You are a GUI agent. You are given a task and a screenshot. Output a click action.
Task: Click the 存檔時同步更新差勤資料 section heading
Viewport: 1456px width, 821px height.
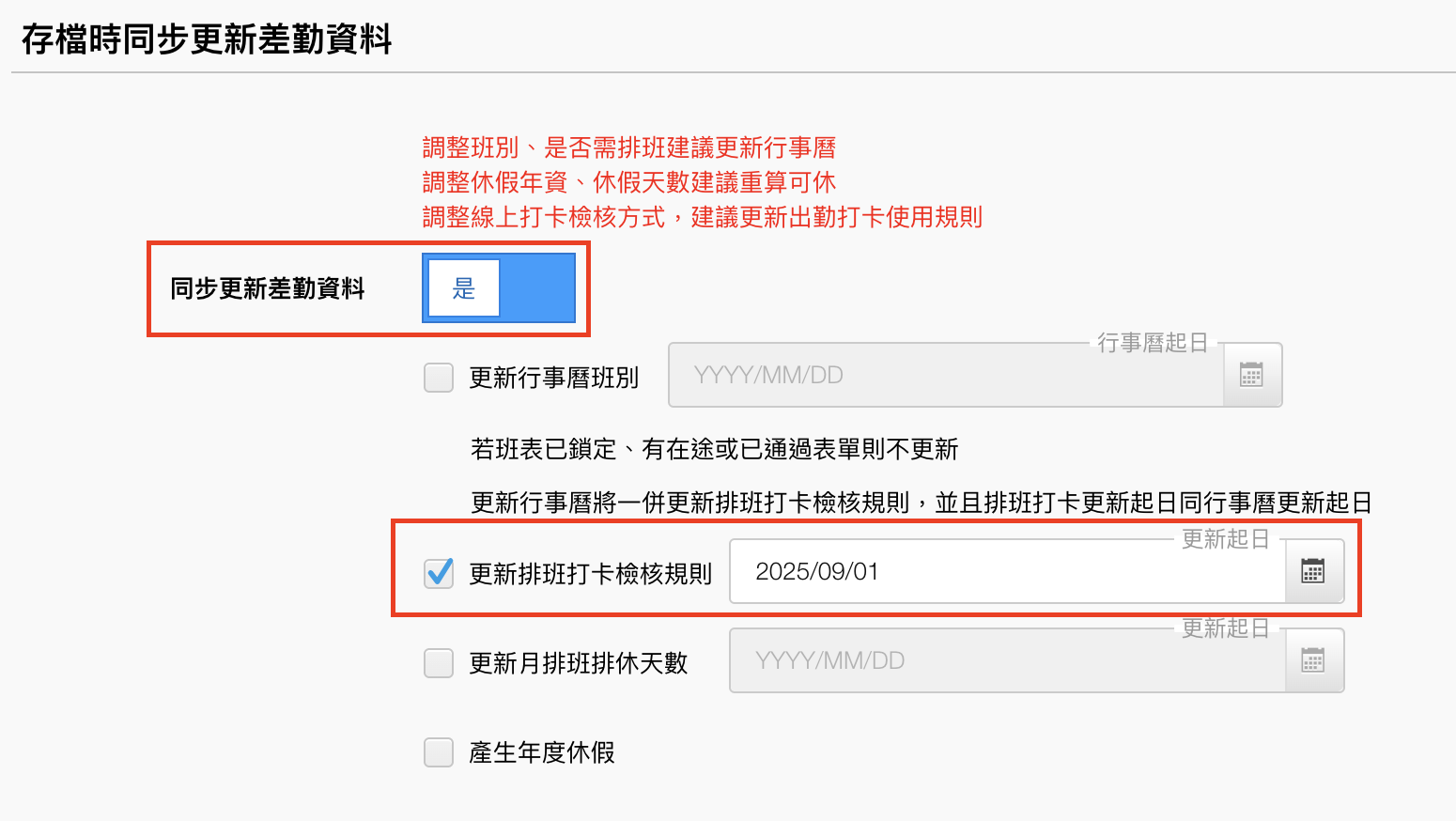pyautogui.click(x=207, y=39)
